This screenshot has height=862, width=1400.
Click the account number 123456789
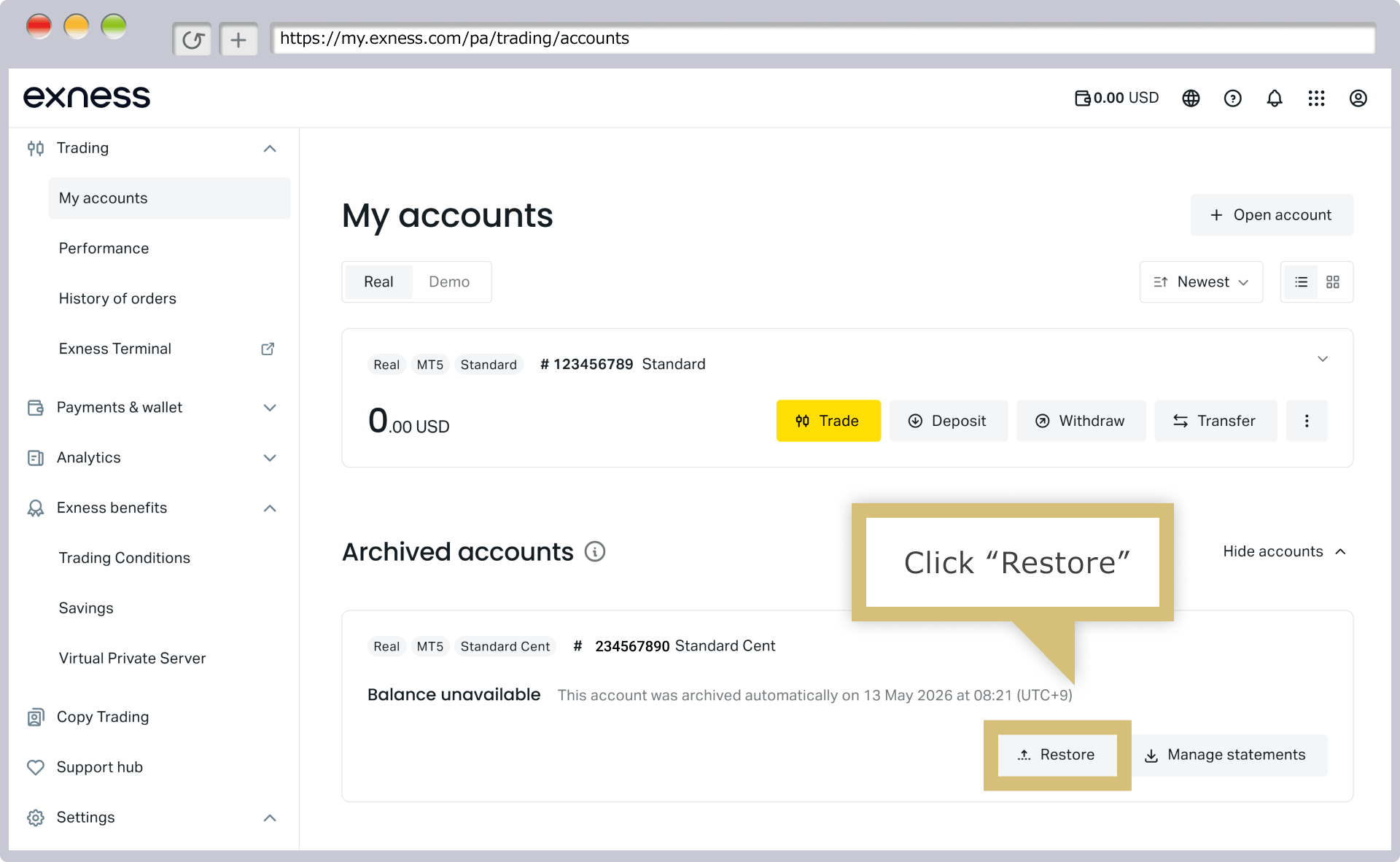tap(586, 365)
